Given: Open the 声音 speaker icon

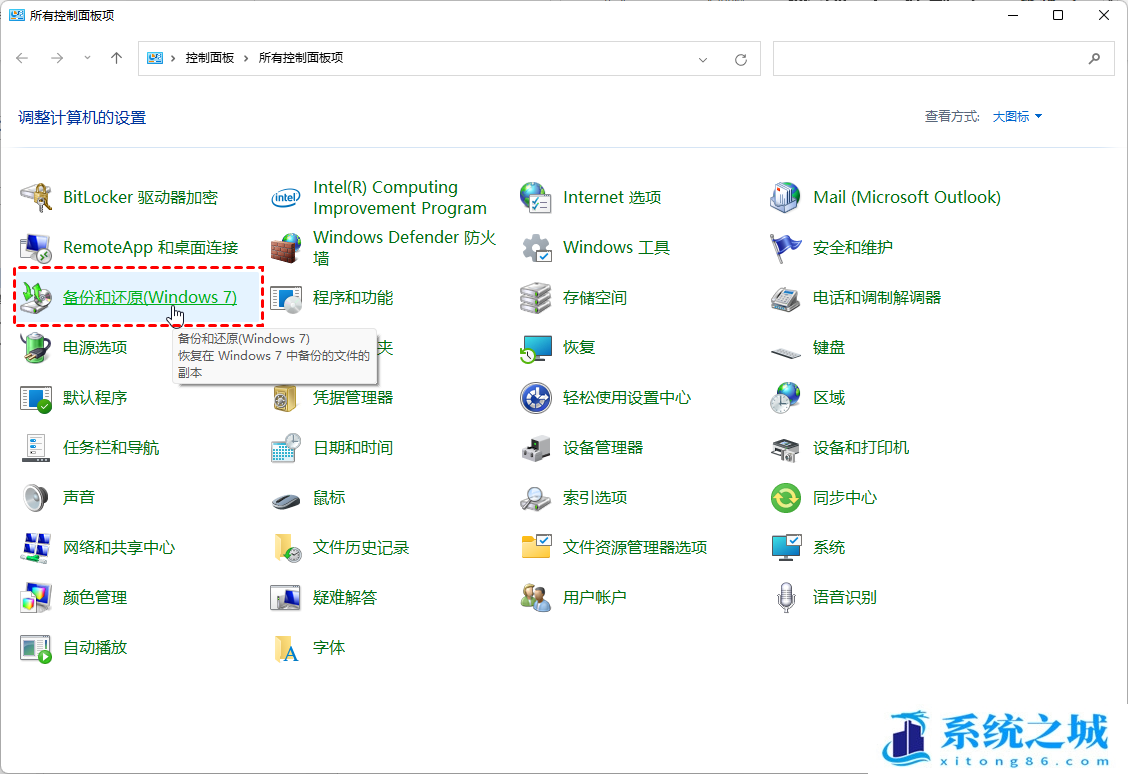Looking at the screenshot, I should pos(36,497).
